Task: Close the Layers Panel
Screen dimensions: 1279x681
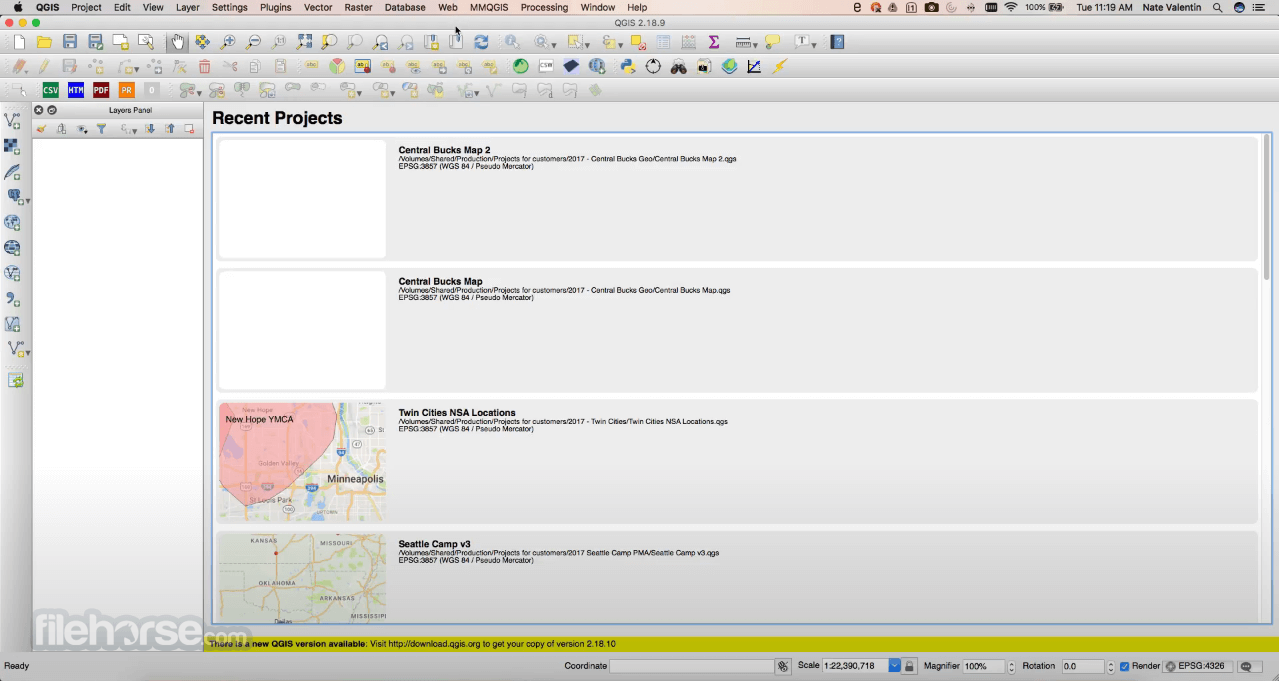Action: point(39,110)
